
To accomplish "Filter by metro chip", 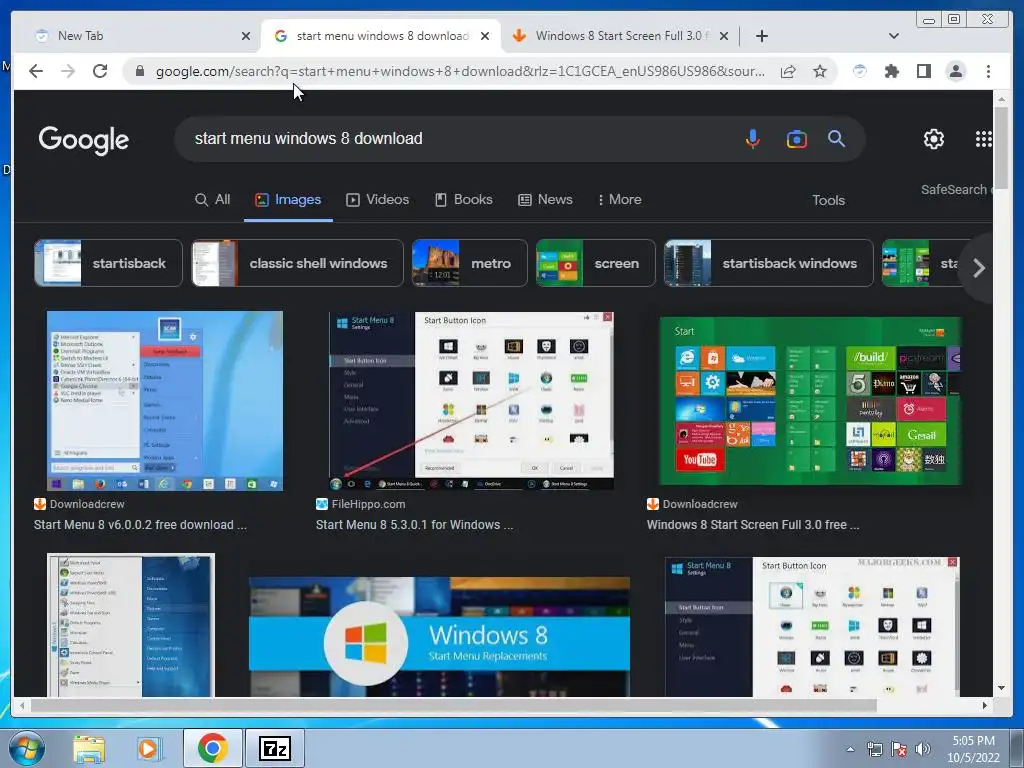I will pos(470,263).
